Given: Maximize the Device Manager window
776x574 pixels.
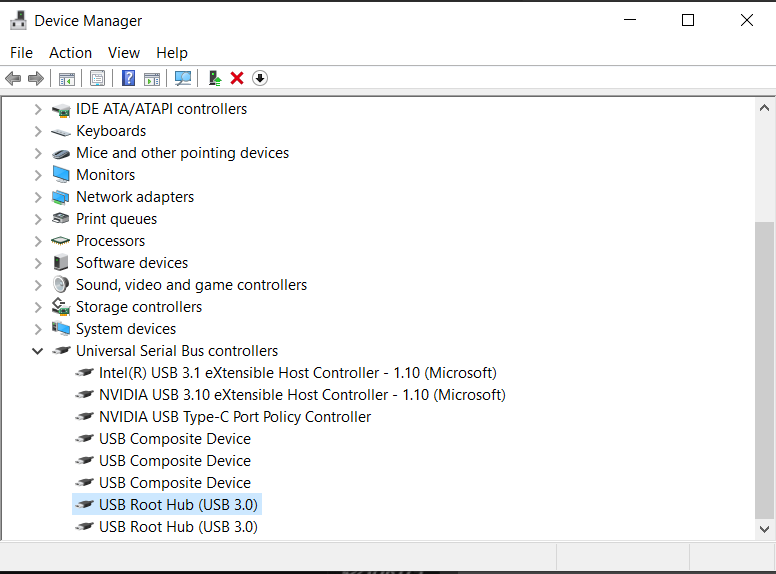Looking at the screenshot, I should pyautogui.click(x=688, y=20).
